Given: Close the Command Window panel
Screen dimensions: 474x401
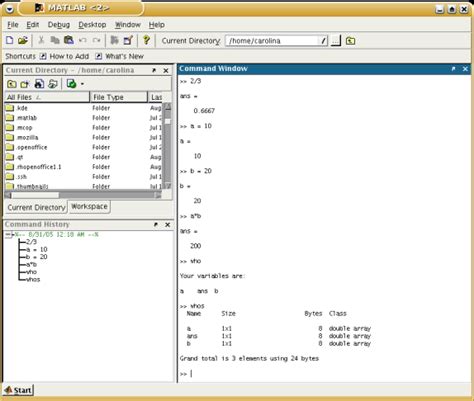Looking at the screenshot, I should pos(465,69).
